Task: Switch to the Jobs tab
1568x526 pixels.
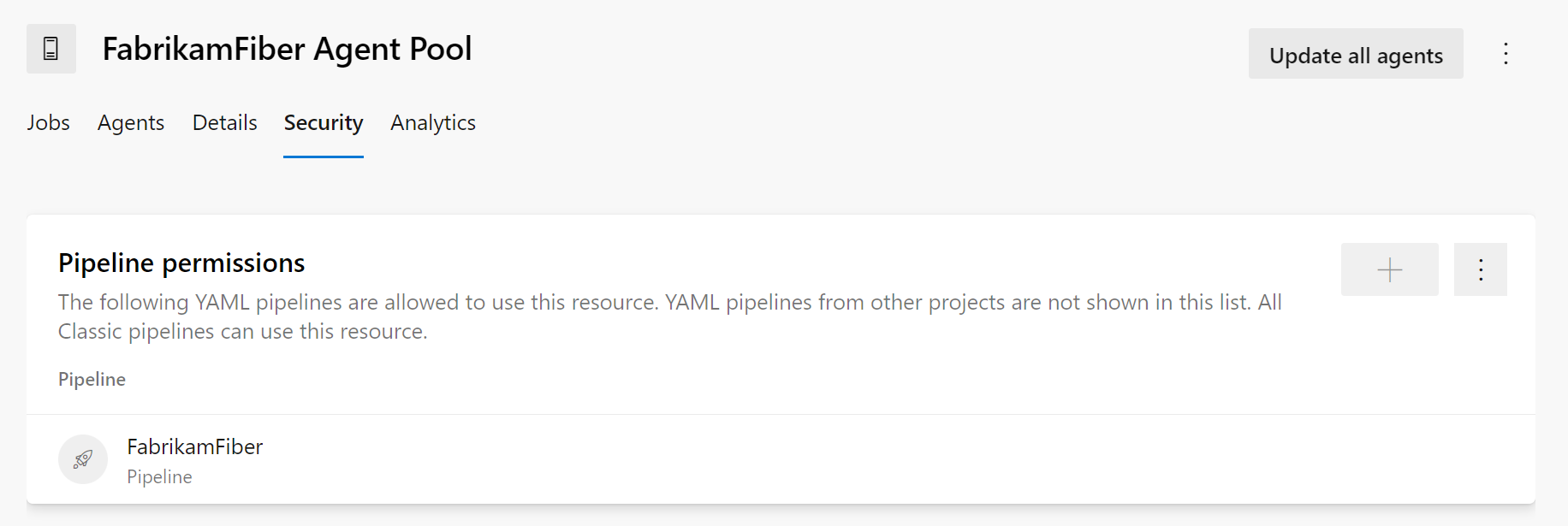Action: [48, 123]
